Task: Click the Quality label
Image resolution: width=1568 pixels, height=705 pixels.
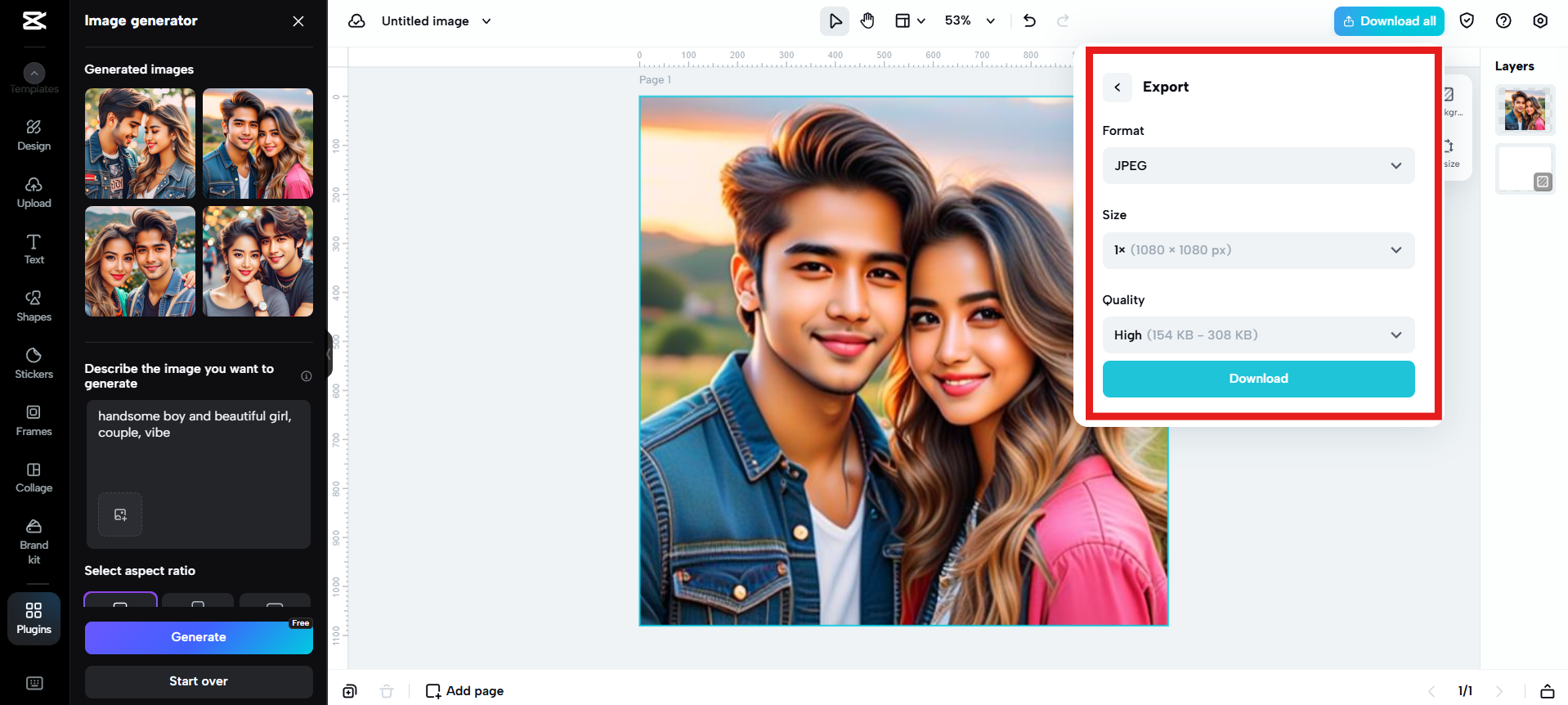Action: [x=1123, y=300]
